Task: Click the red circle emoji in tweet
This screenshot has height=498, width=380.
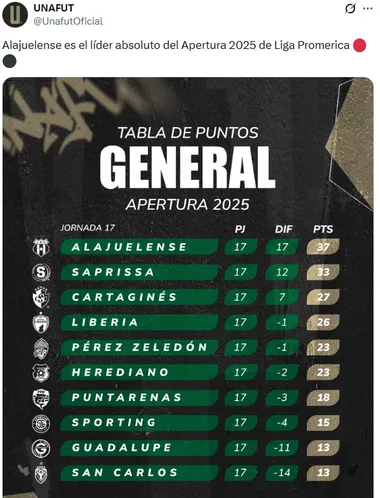Action: (359, 45)
